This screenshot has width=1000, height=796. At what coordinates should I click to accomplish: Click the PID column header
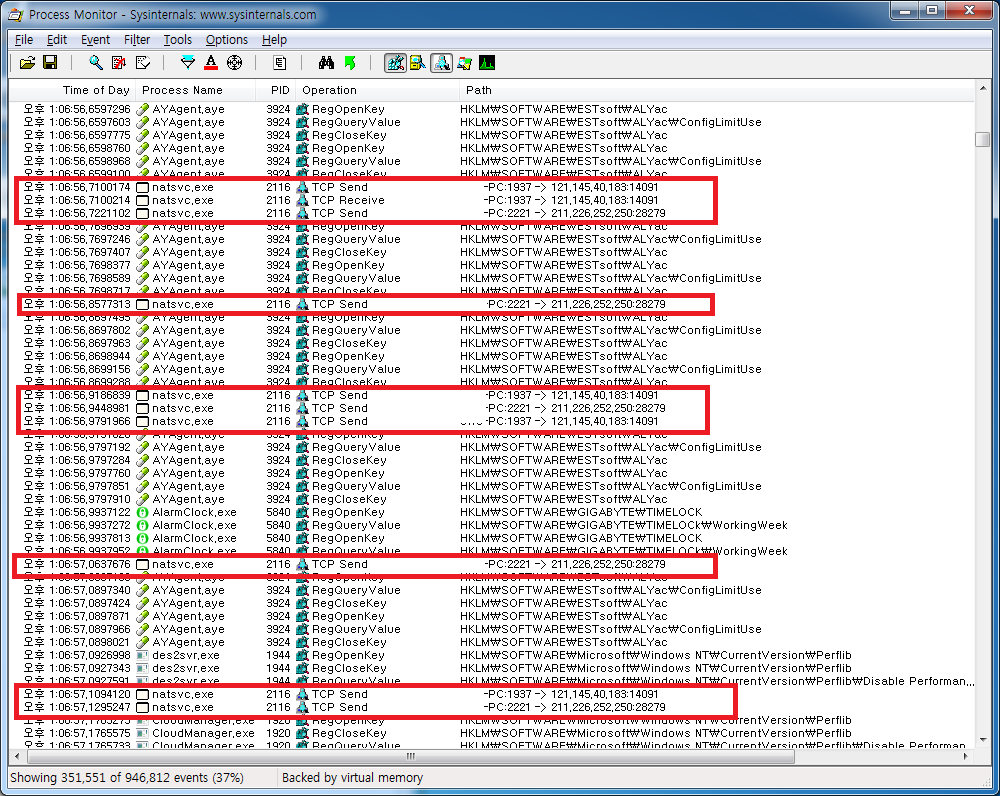(x=274, y=90)
